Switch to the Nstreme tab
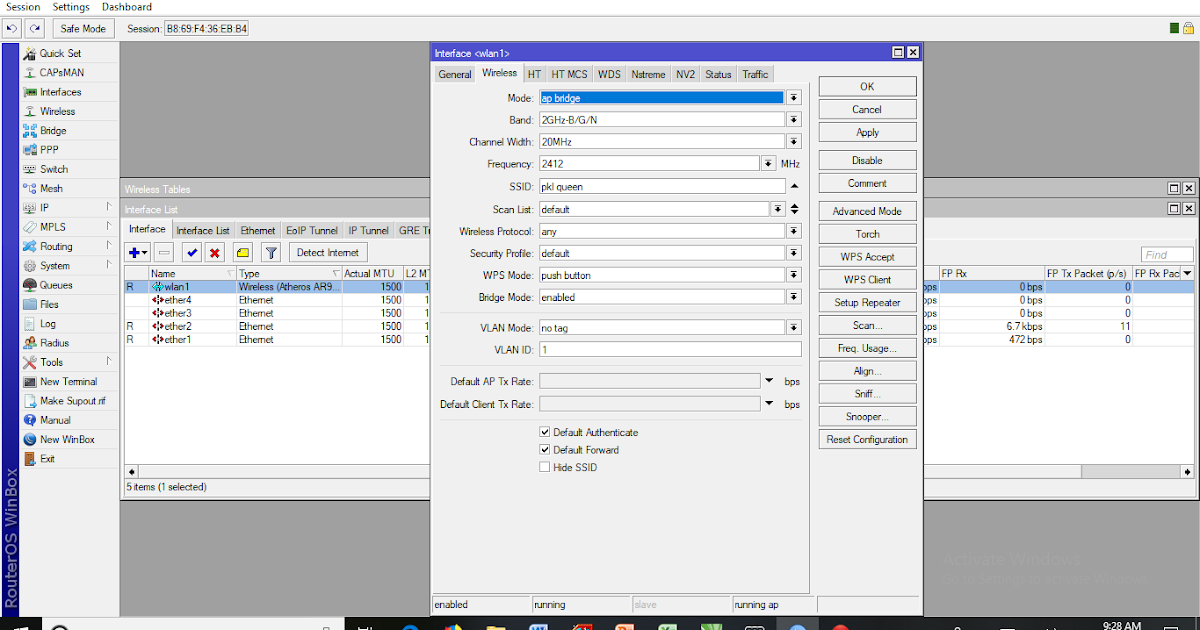 pyautogui.click(x=648, y=74)
